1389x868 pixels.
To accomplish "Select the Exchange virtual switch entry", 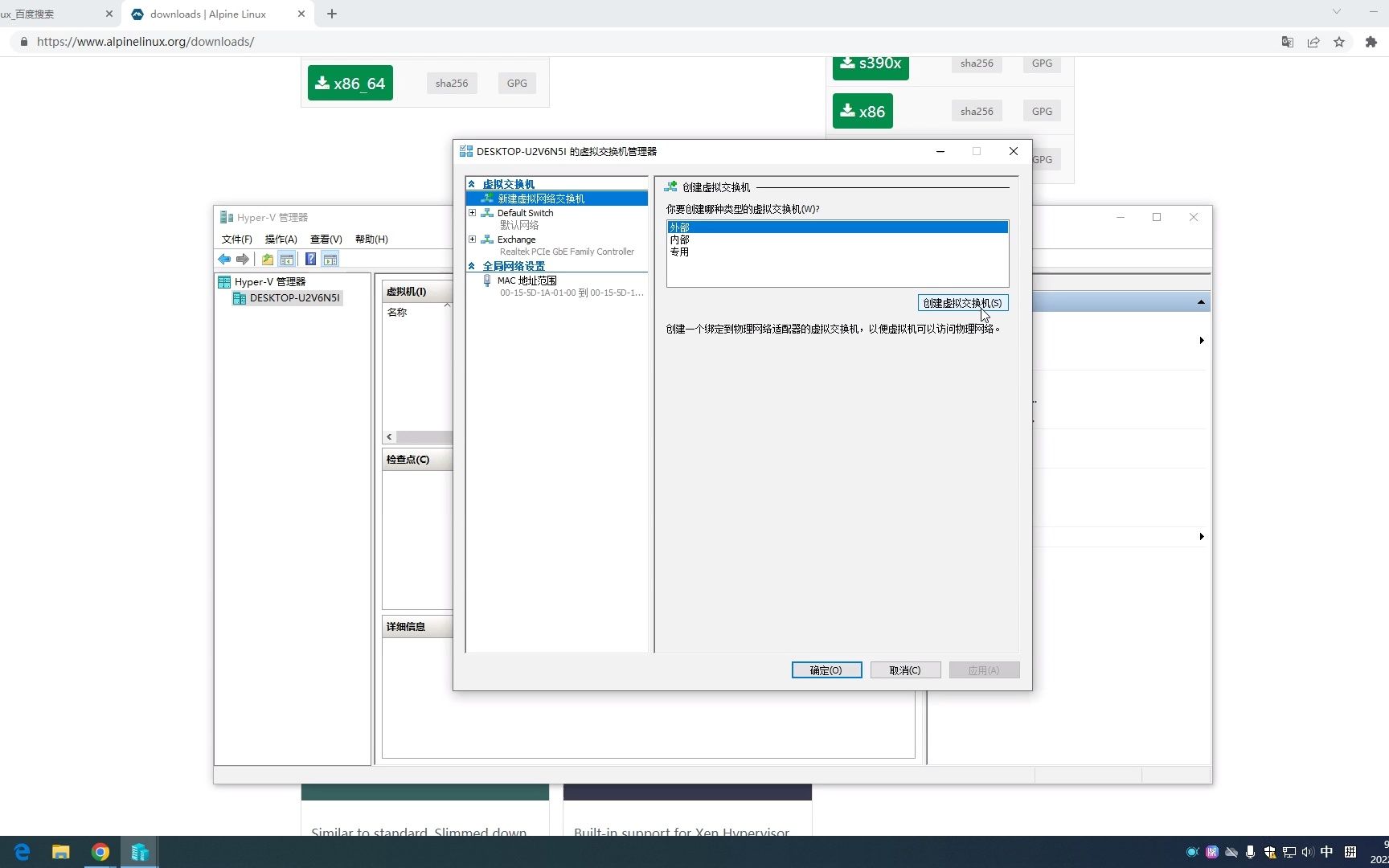I will [x=516, y=240].
